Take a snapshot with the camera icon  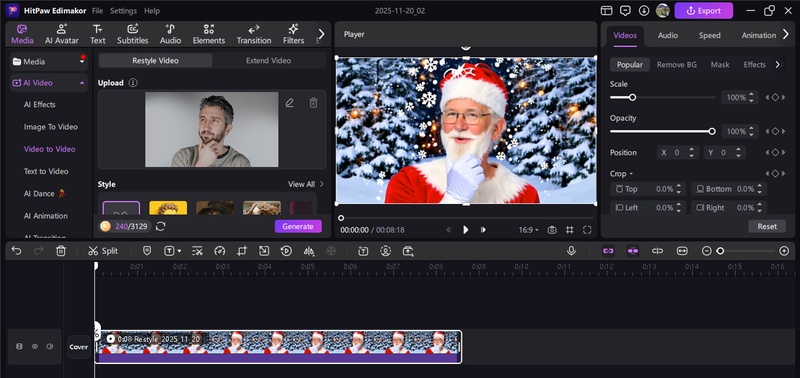(552, 230)
